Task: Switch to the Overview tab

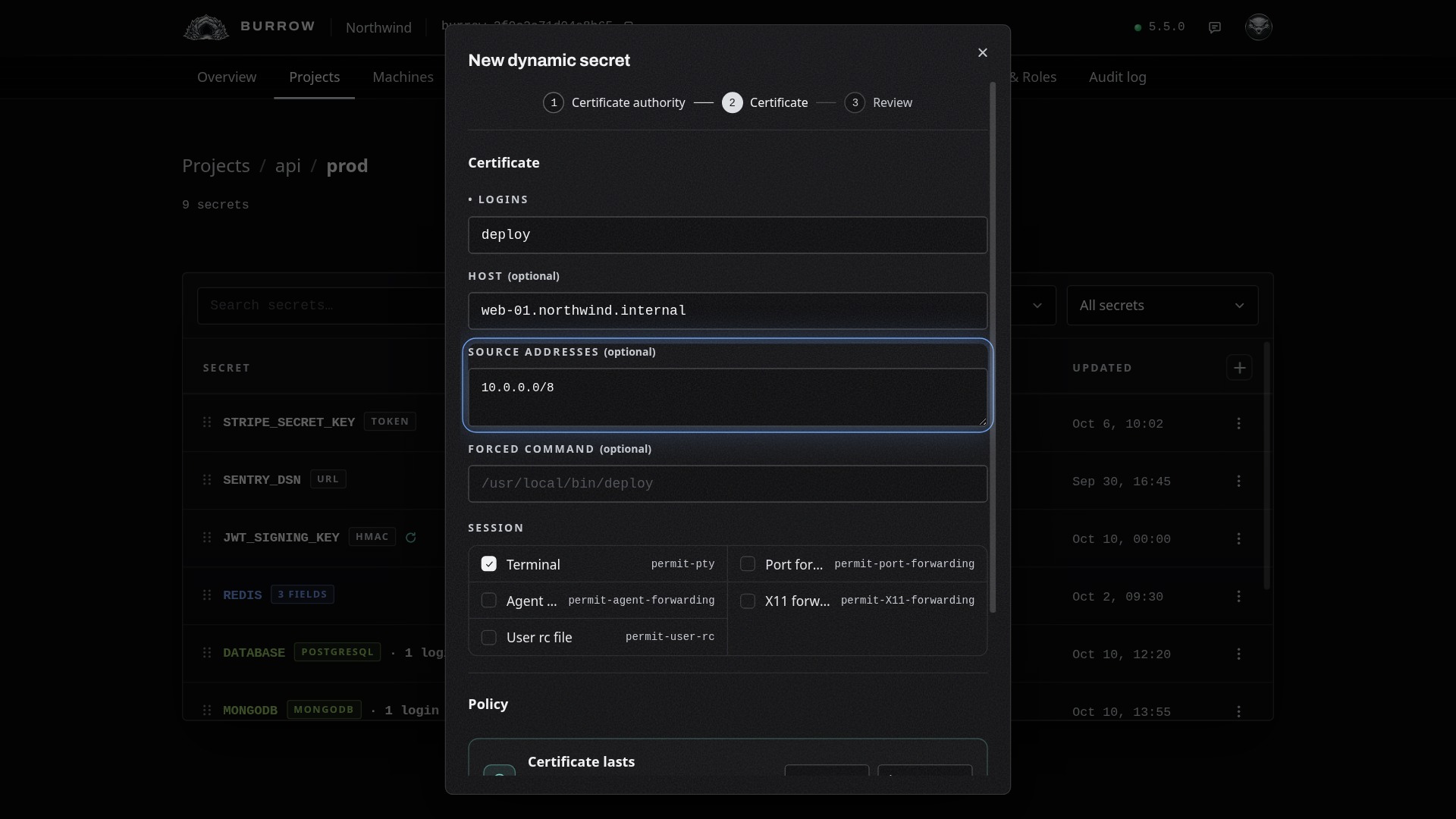Action: pyautogui.click(x=227, y=77)
